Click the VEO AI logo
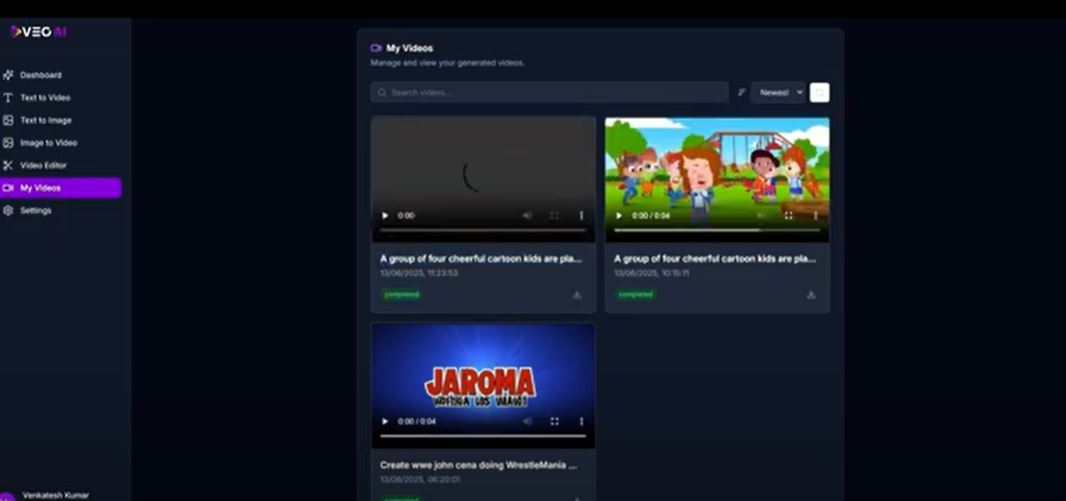The height and width of the screenshot is (501, 1066). click(39, 31)
